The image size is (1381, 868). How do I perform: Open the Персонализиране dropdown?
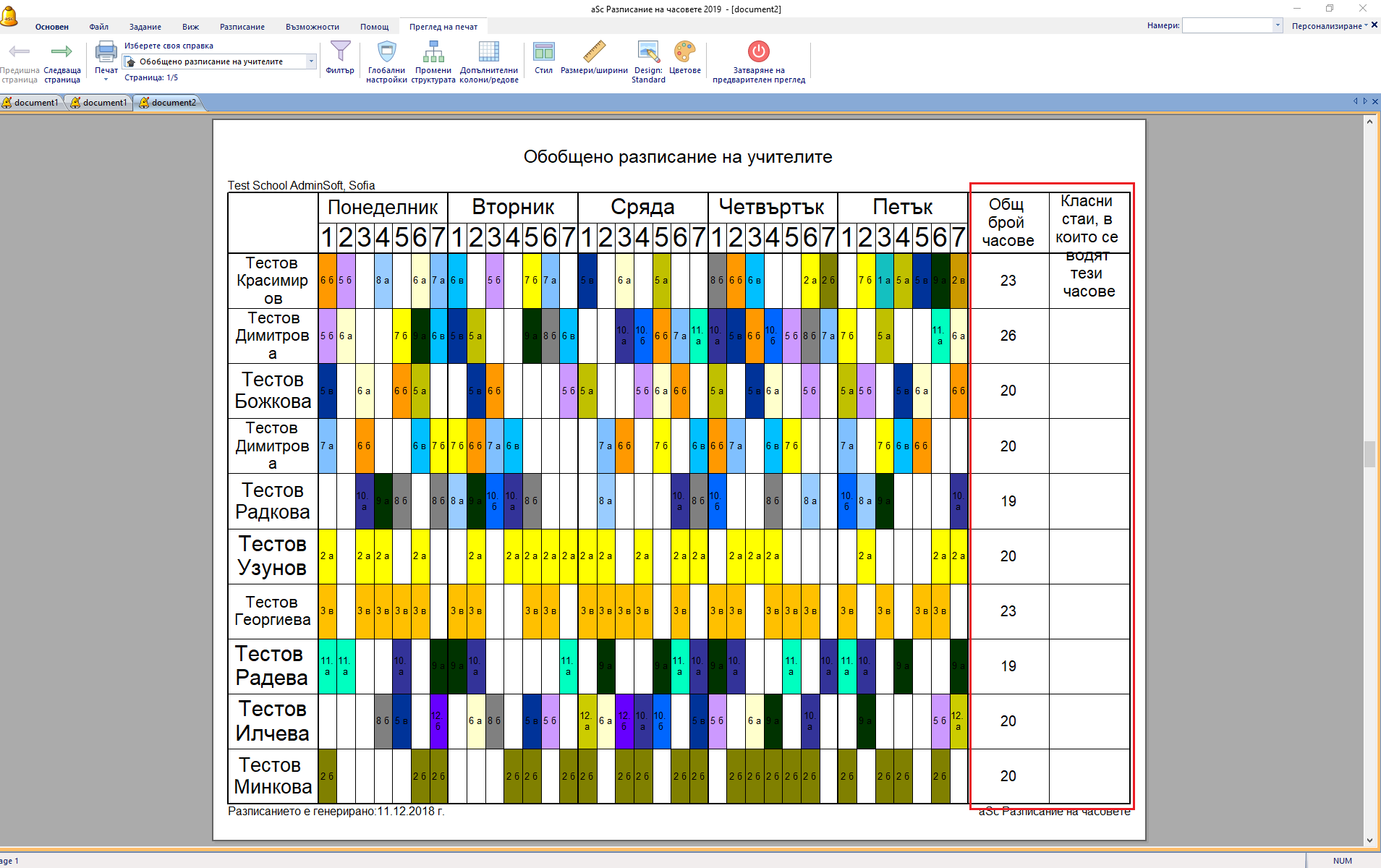(1329, 26)
